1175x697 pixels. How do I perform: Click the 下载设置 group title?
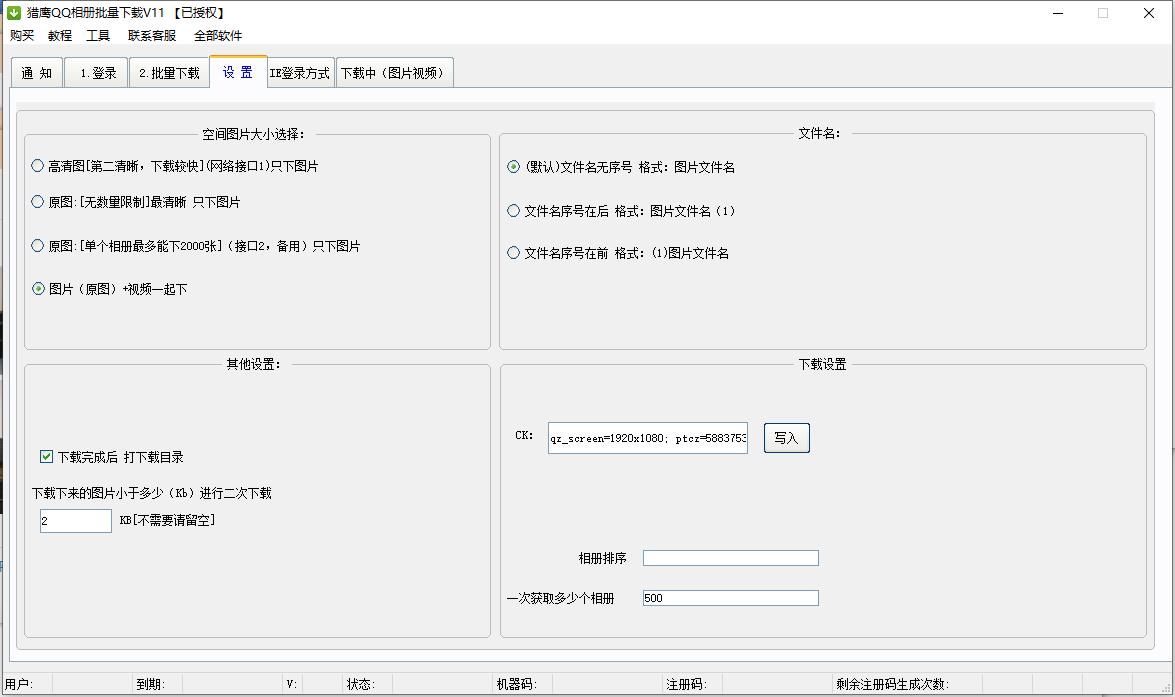(822, 364)
